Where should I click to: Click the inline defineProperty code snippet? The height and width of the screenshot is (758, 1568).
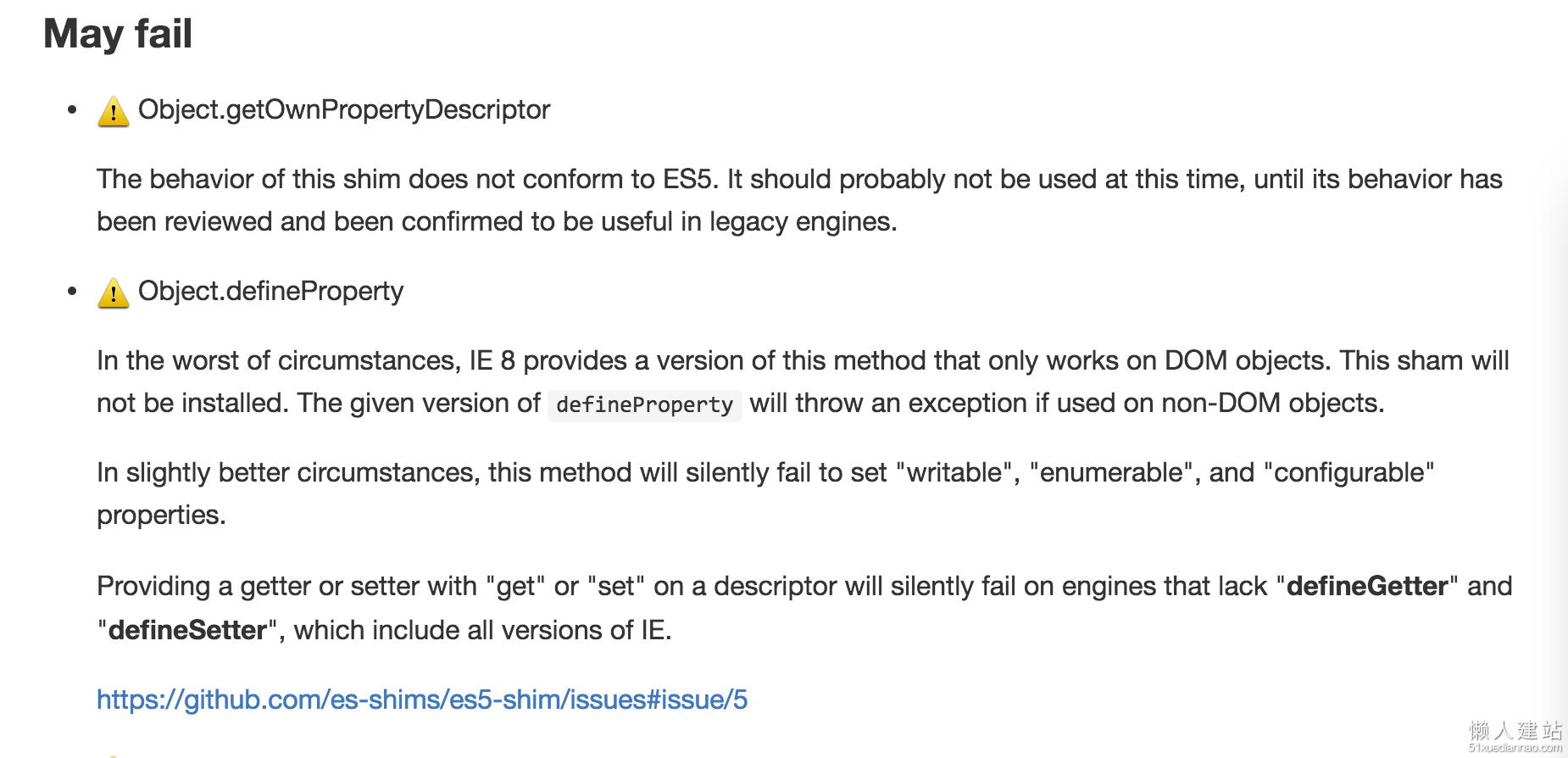(645, 404)
